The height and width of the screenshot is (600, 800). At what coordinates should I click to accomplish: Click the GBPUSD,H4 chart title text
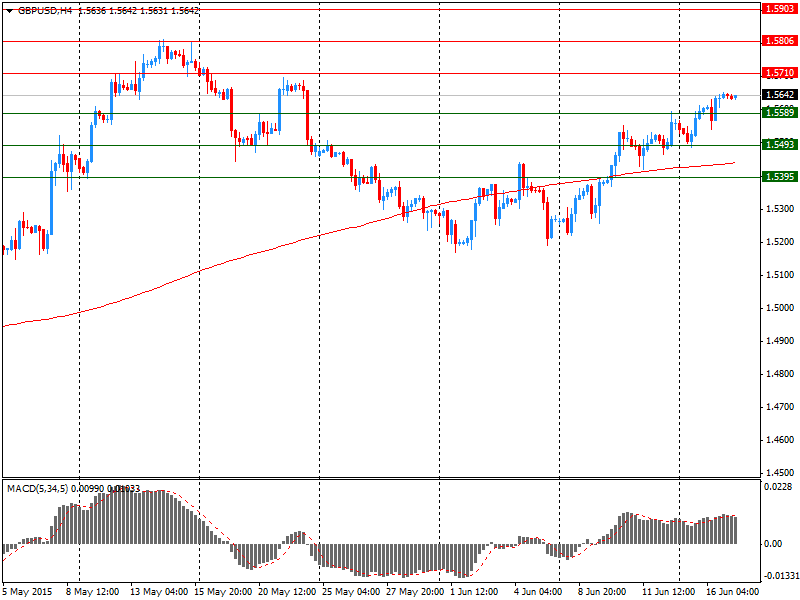[x=45, y=11]
